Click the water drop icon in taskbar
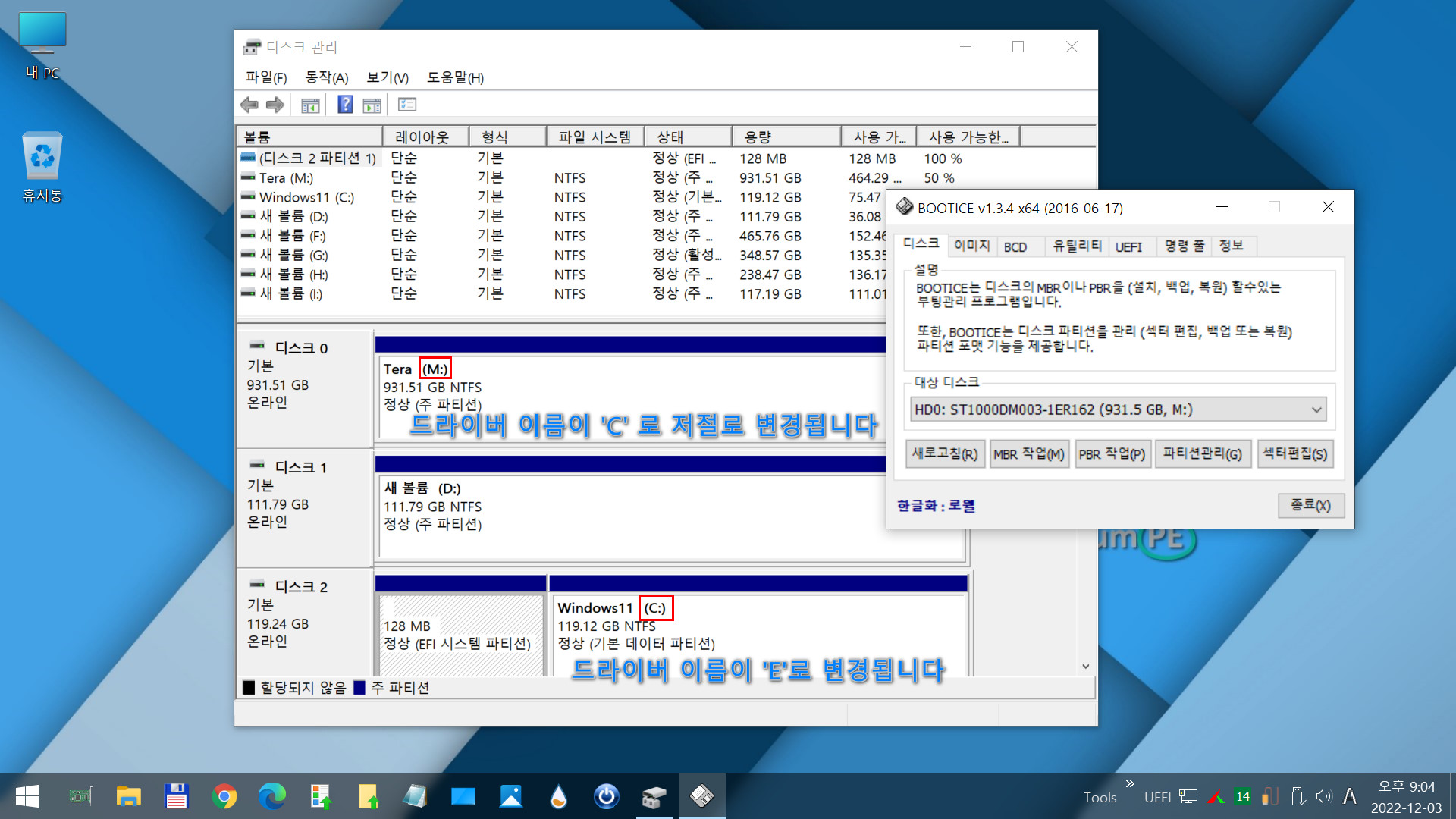The width and height of the screenshot is (1456, 819). pos(559,796)
